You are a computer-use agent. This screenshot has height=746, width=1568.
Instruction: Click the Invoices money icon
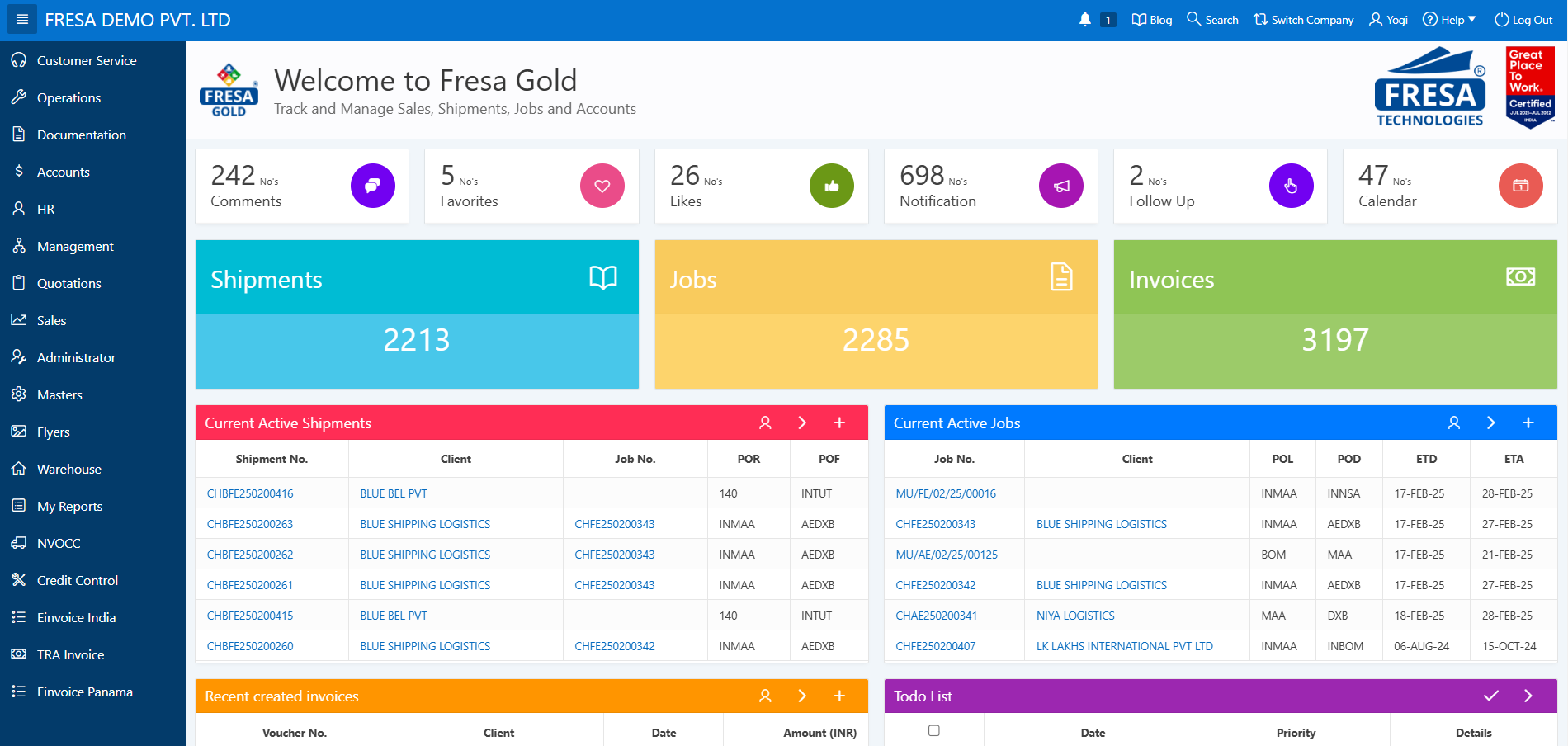pos(1521,276)
